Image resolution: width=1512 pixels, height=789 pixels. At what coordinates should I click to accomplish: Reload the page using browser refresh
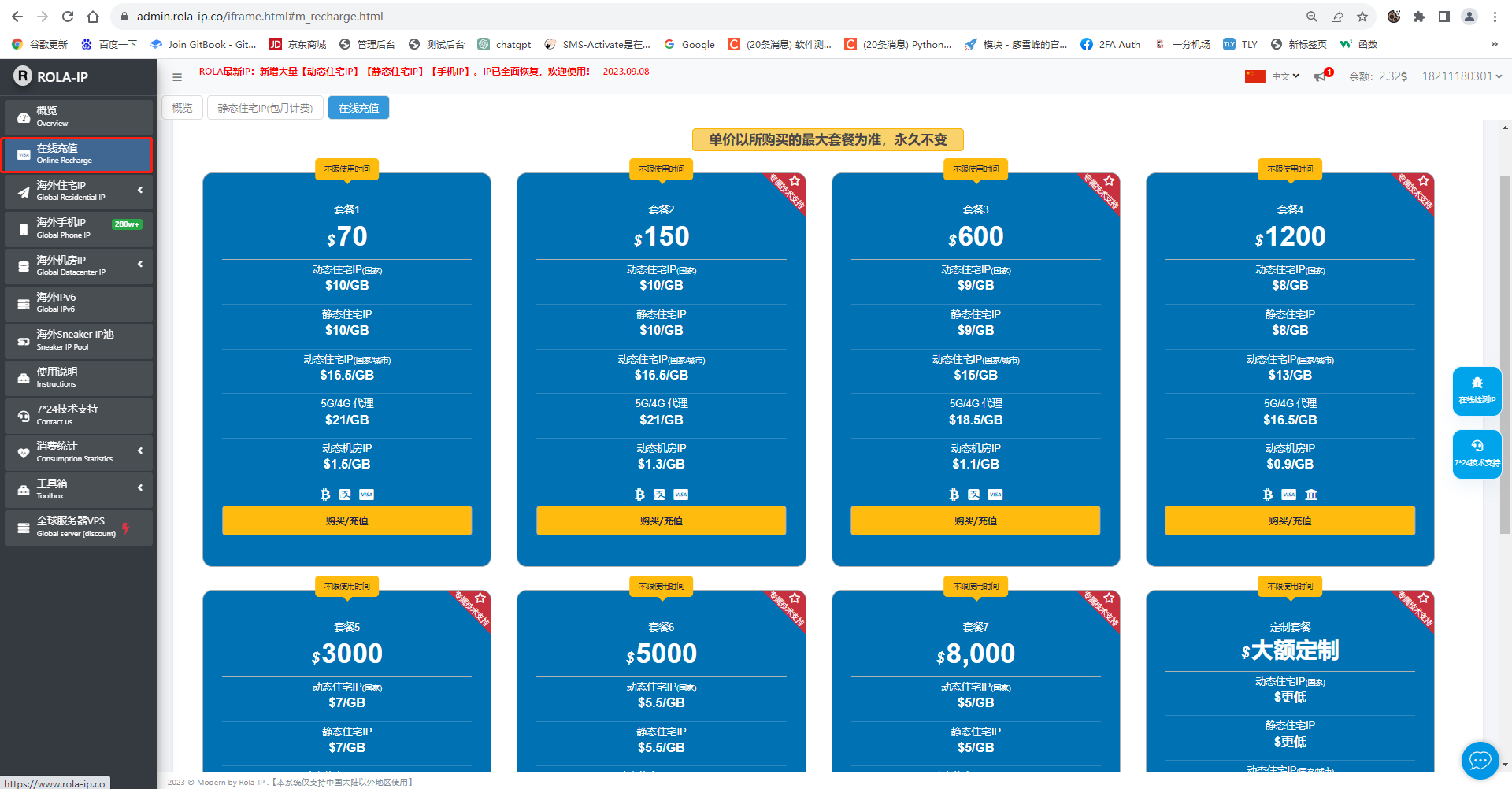[x=68, y=17]
